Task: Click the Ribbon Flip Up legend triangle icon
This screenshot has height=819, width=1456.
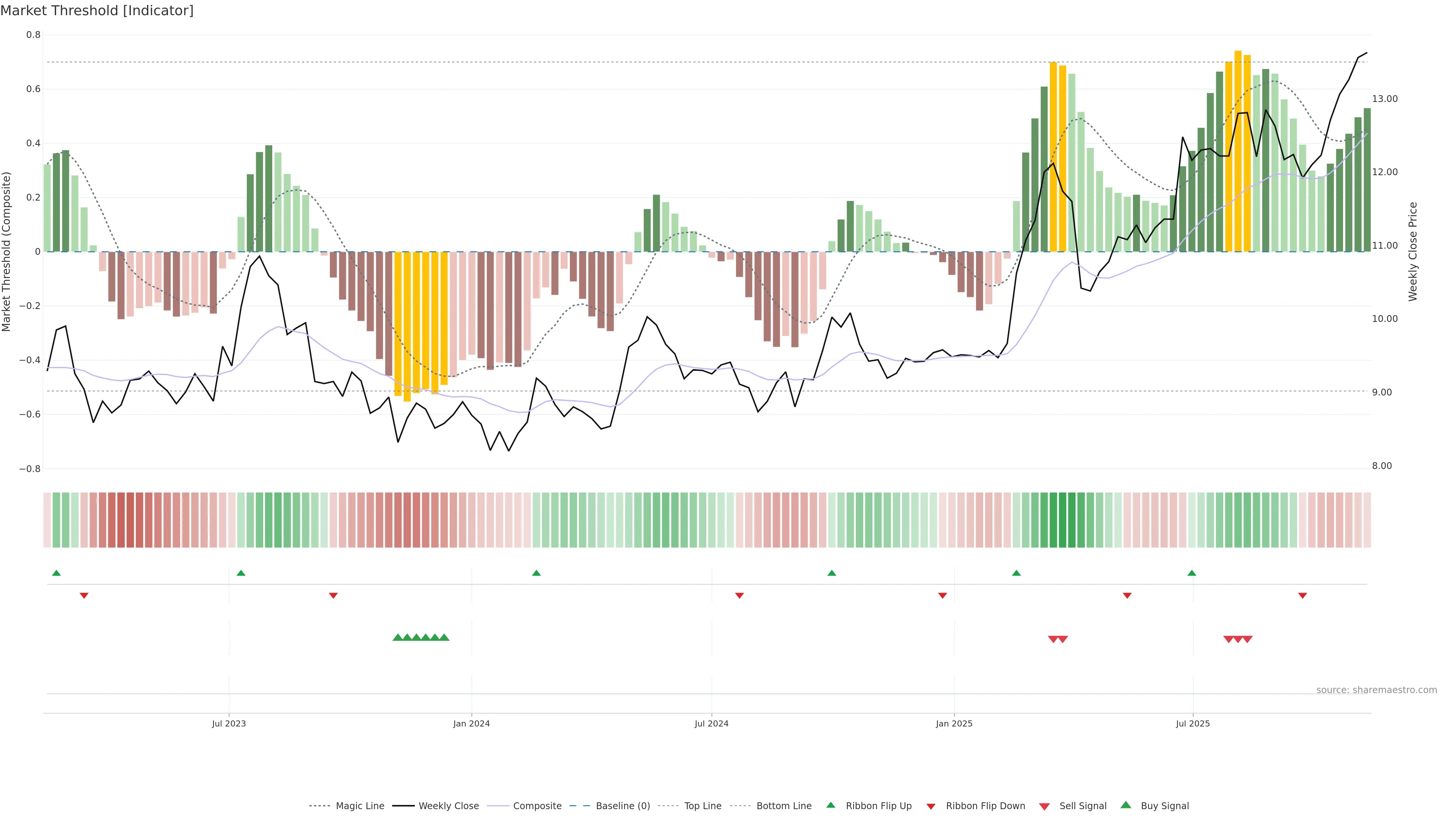Action: [830, 805]
